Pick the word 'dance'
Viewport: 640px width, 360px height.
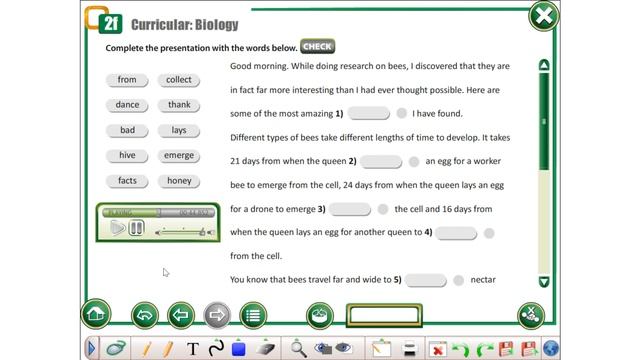127,105
